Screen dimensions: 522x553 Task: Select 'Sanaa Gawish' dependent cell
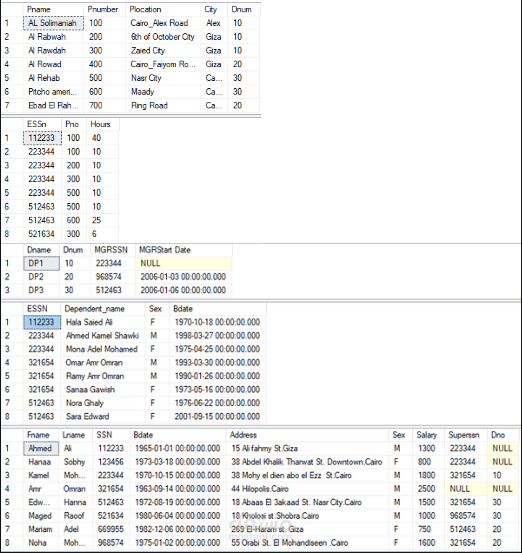coord(103,390)
